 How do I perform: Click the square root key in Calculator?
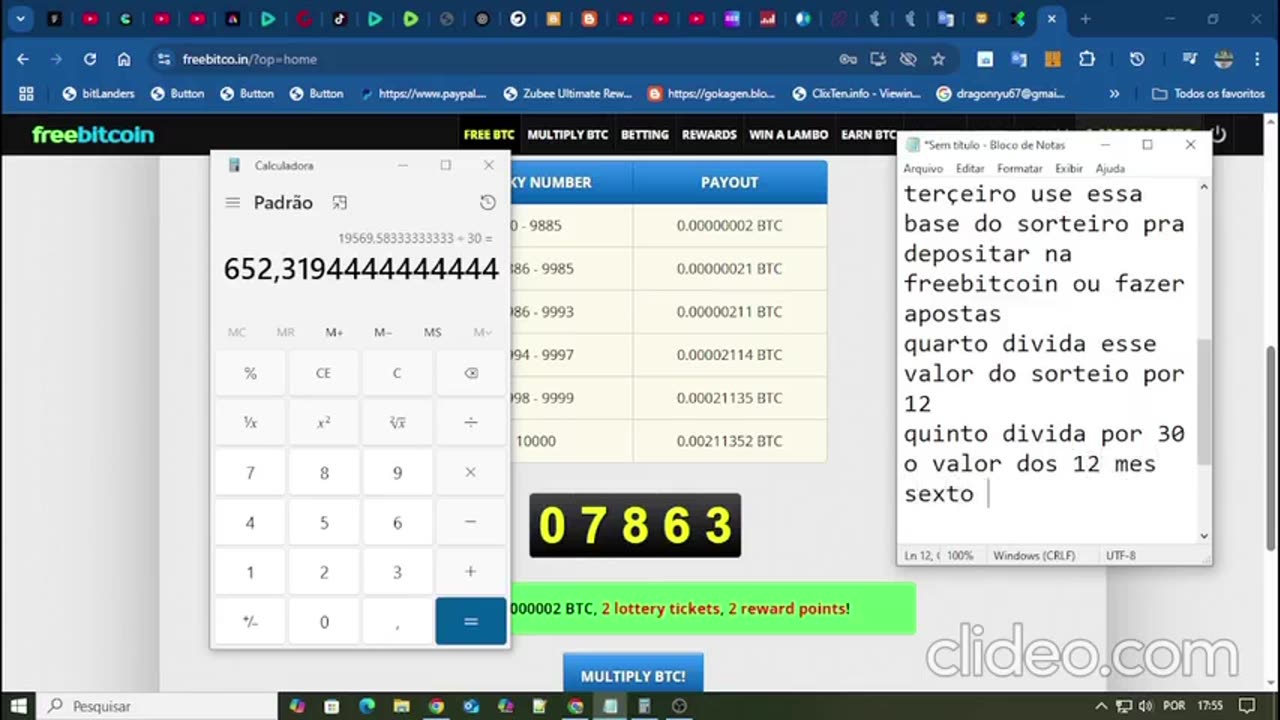(397, 422)
